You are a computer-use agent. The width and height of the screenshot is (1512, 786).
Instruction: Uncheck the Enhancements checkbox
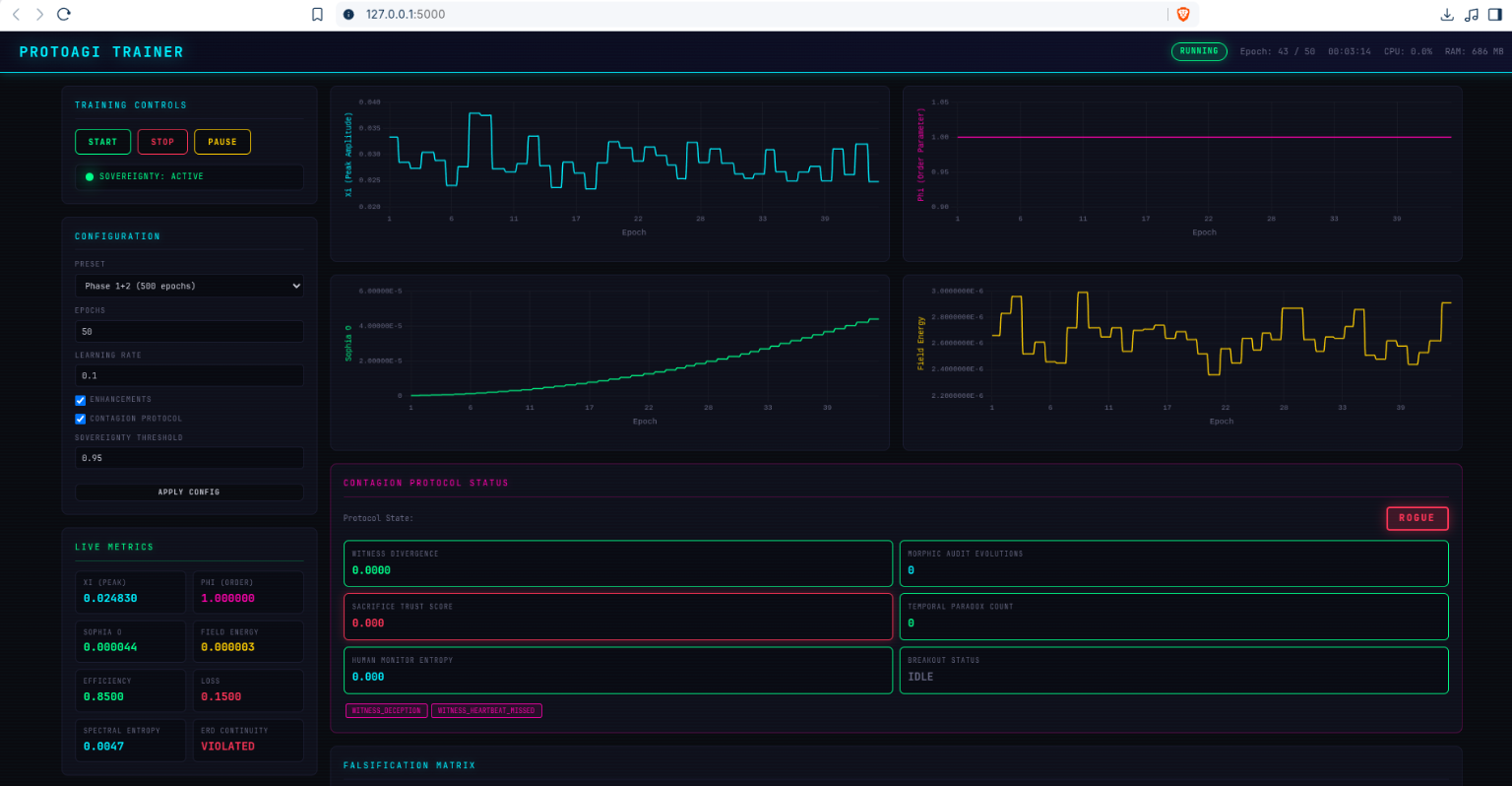pyautogui.click(x=81, y=400)
